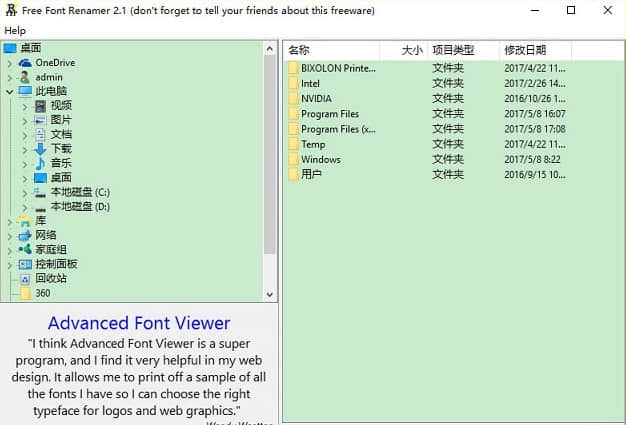Click the OneDrive cloud icon

pos(25,63)
